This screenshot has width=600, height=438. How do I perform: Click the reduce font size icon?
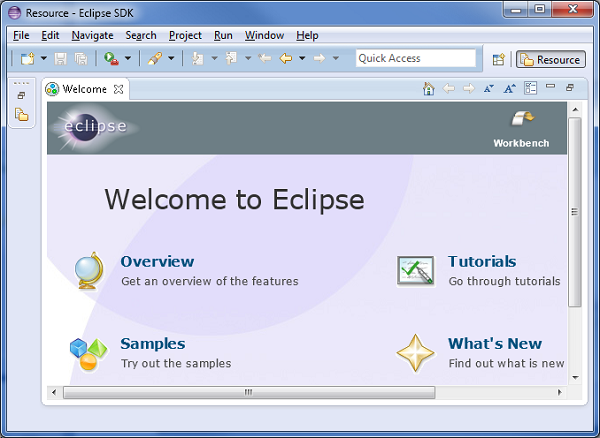click(489, 89)
